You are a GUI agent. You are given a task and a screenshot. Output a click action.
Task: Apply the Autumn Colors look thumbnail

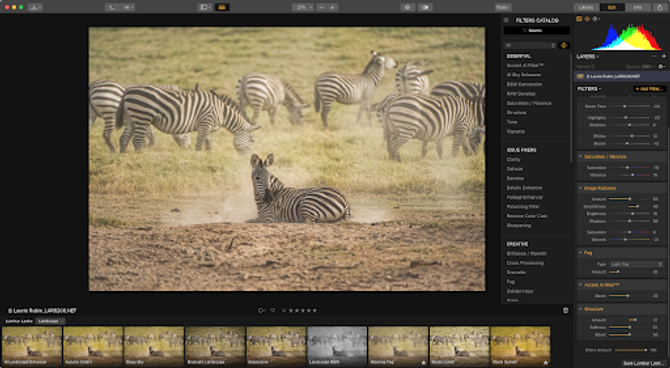pos(93,346)
